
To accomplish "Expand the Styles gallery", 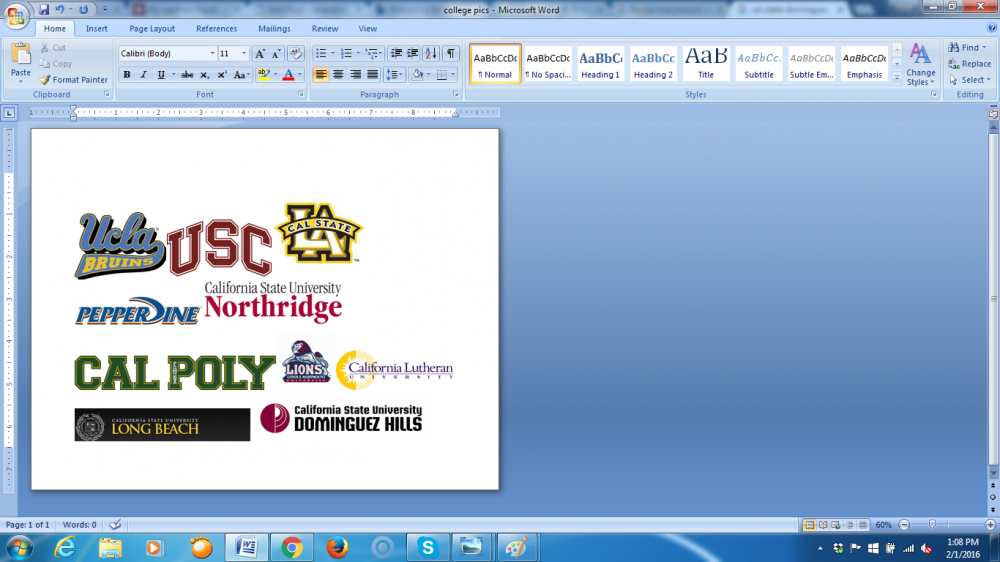I will tap(897, 77).
